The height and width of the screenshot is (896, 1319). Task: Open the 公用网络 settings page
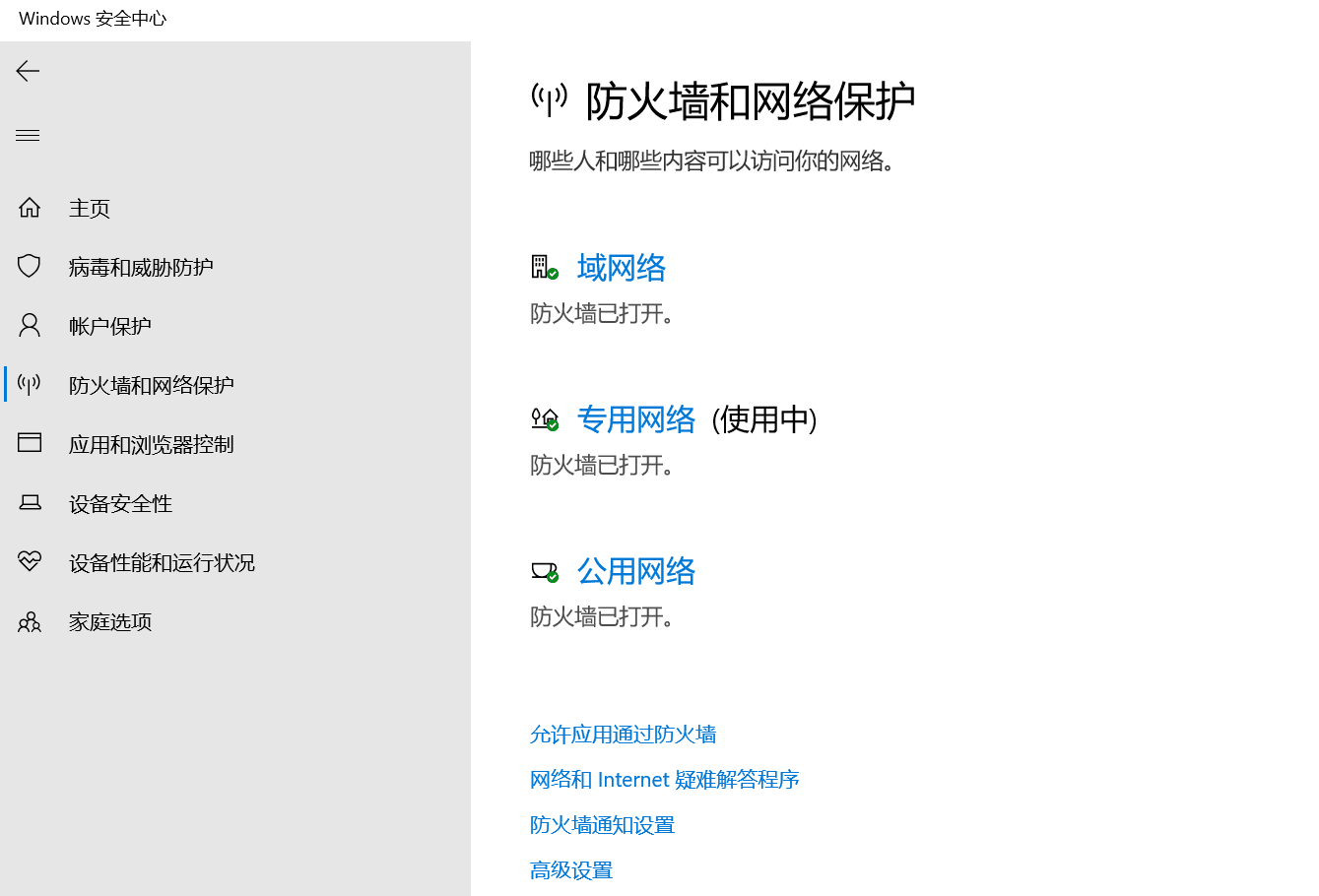pyautogui.click(x=635, y=571)
